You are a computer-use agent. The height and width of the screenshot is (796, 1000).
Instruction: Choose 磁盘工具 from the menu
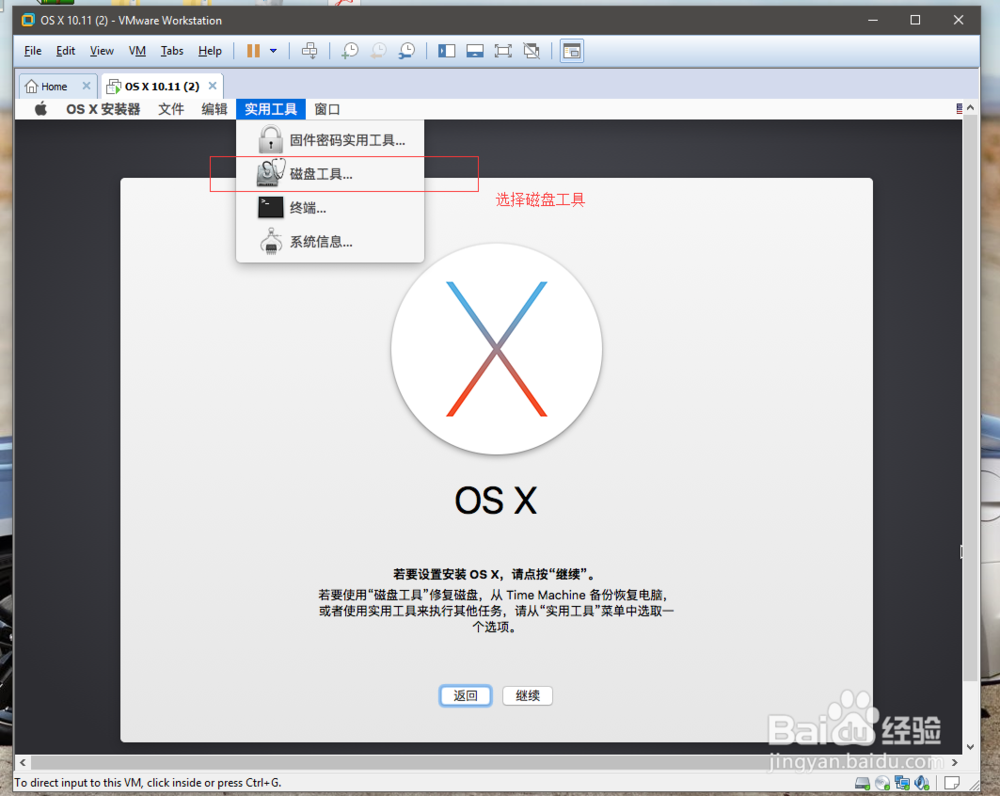[x=330, y=173]
